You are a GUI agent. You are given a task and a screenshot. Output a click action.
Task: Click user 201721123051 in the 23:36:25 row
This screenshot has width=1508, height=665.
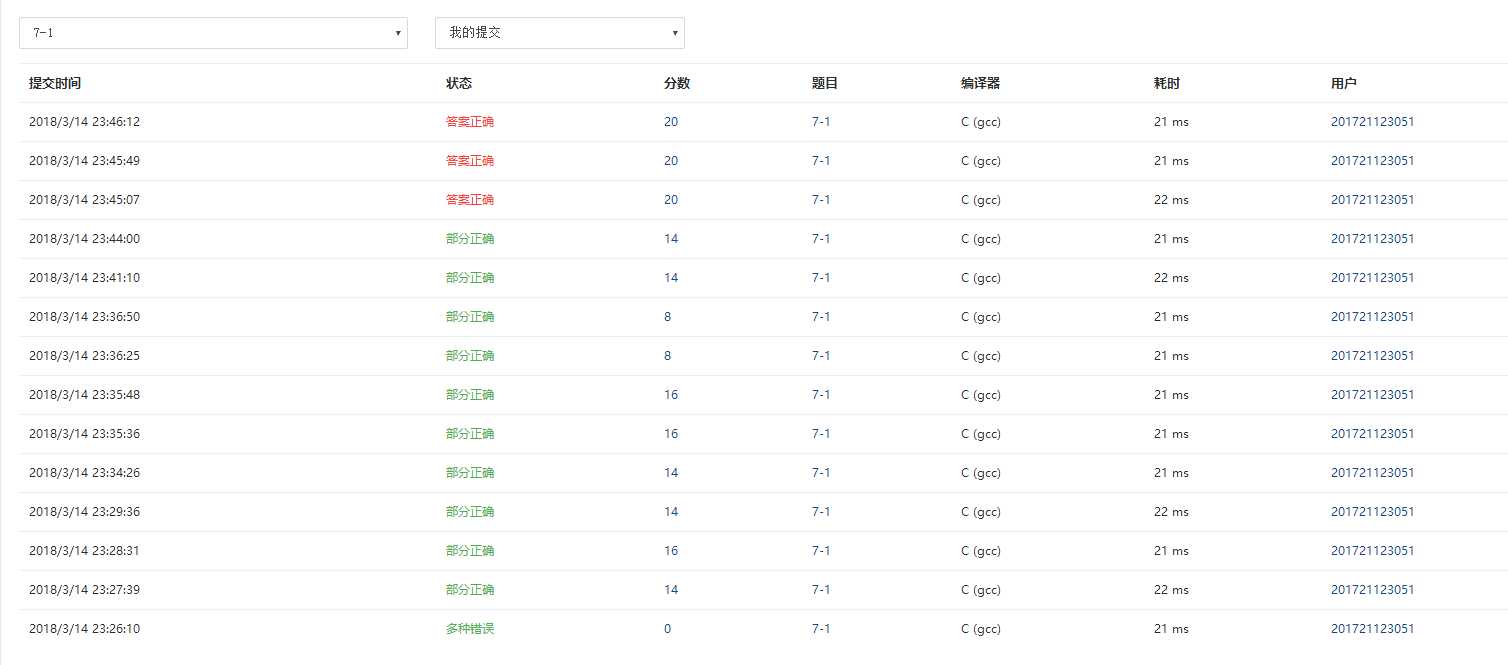1372,356
